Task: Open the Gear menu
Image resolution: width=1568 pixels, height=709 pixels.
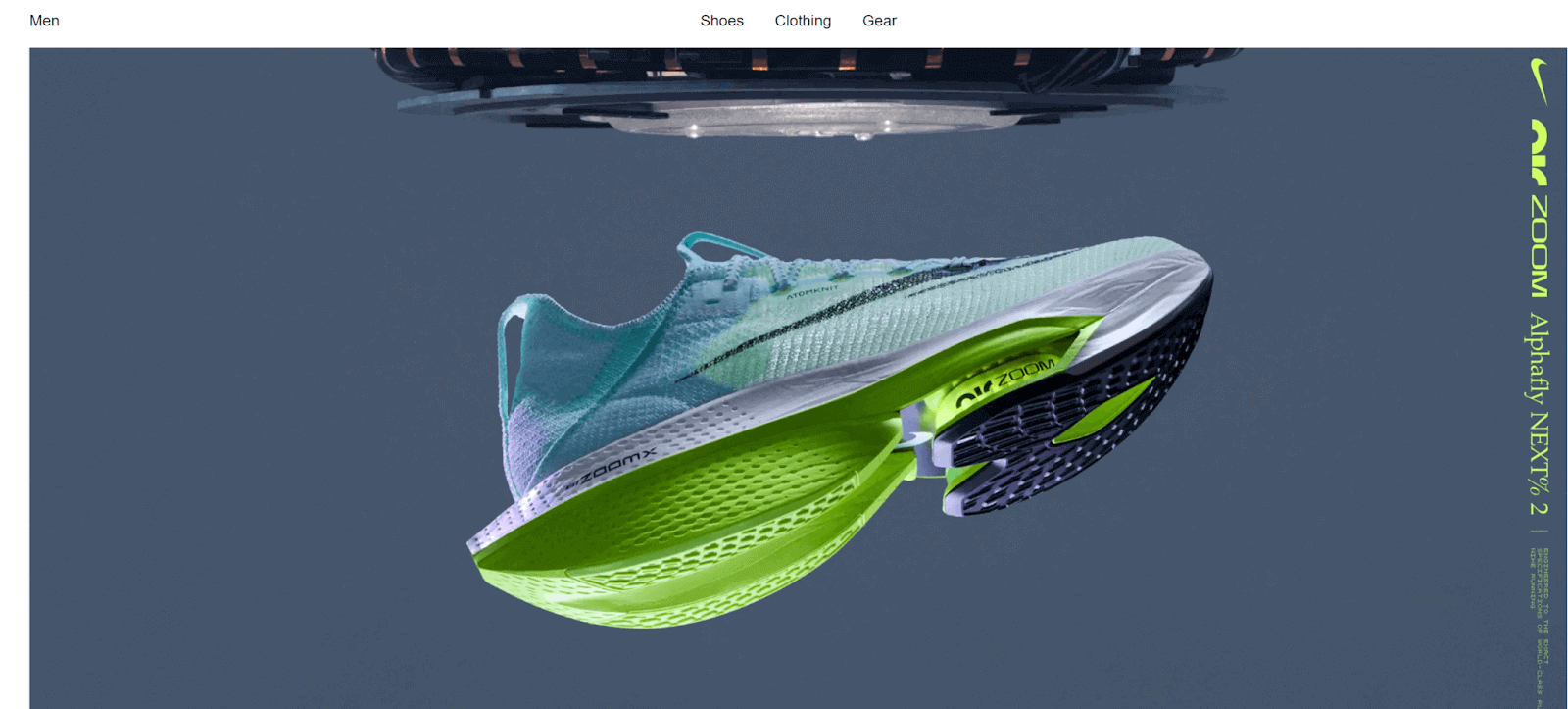Action: coord(879,21)
